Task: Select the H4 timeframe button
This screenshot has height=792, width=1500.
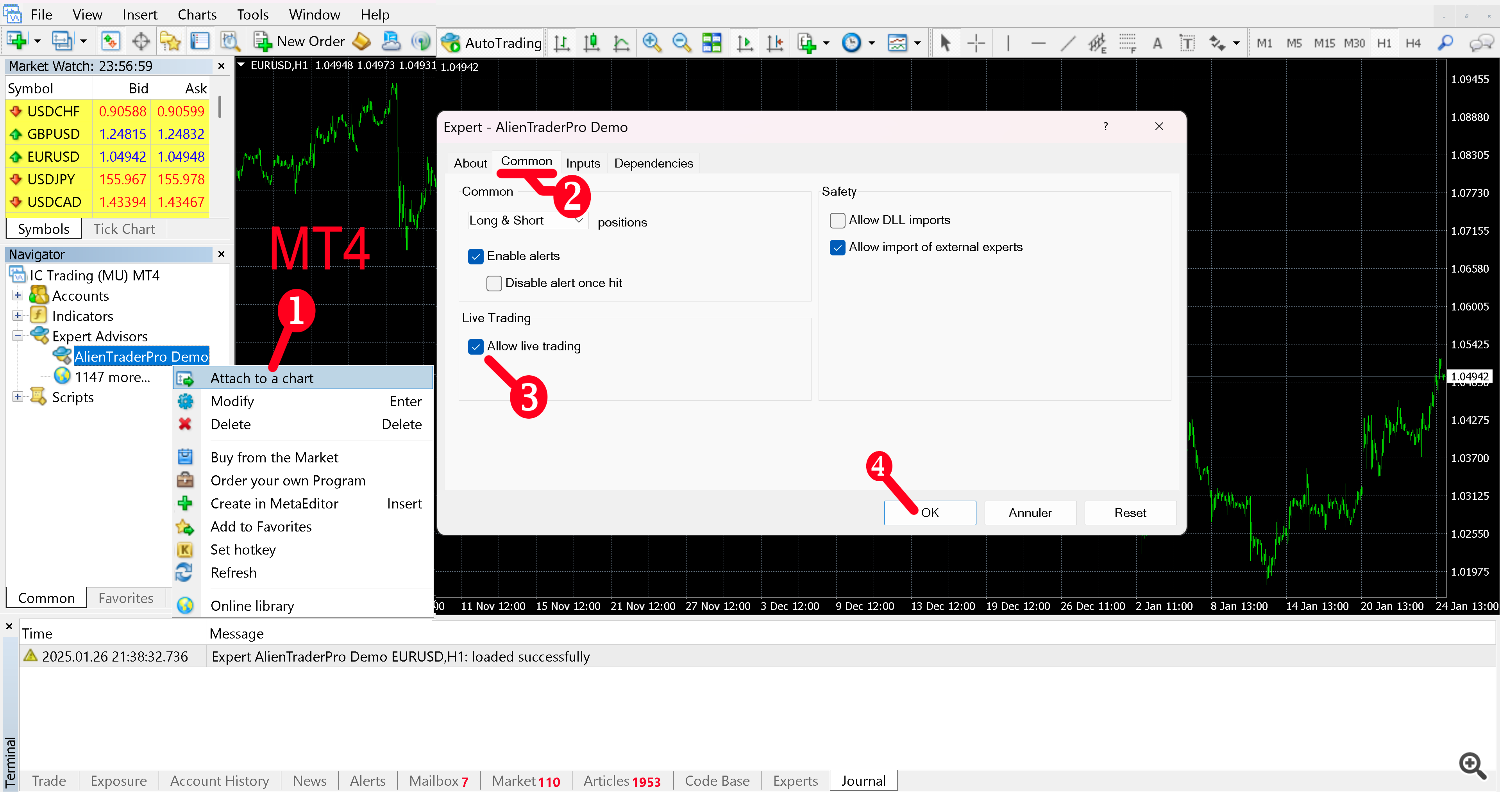Action: point(1413,43)
